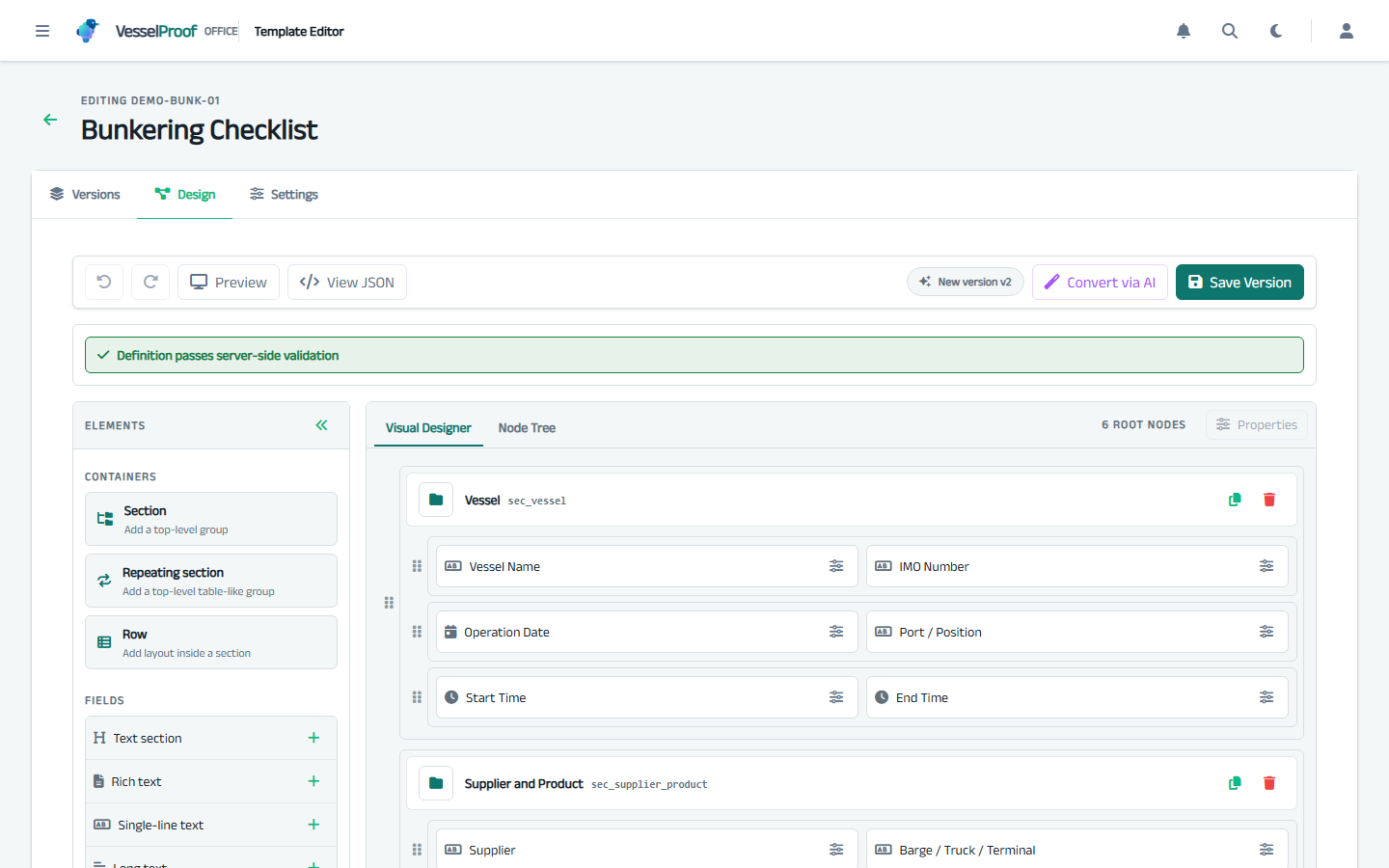This screenshot has width=1389, height=868.
Task: Add a Repeating section container
Action: click(x=211, y=581)
